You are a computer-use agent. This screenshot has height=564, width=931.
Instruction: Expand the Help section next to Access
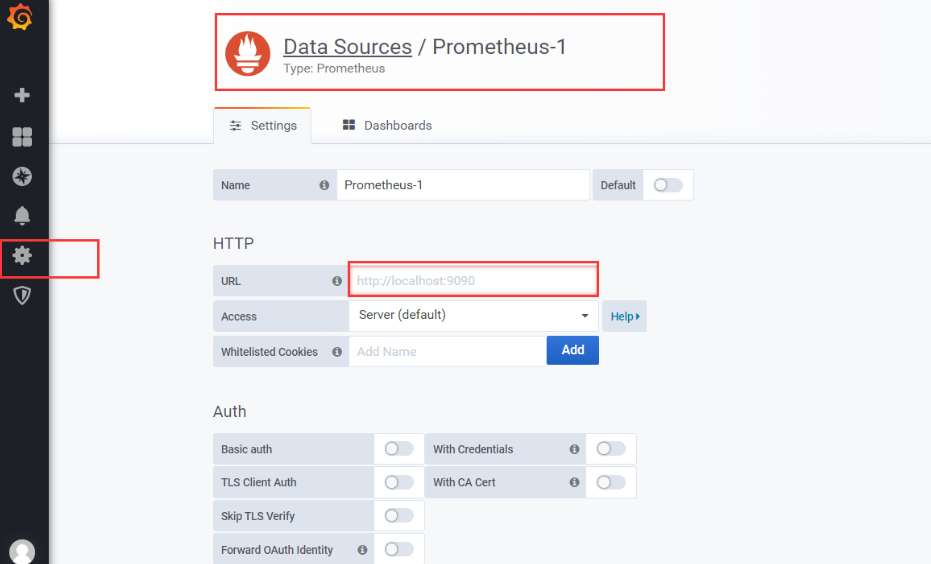click(625, 316)
